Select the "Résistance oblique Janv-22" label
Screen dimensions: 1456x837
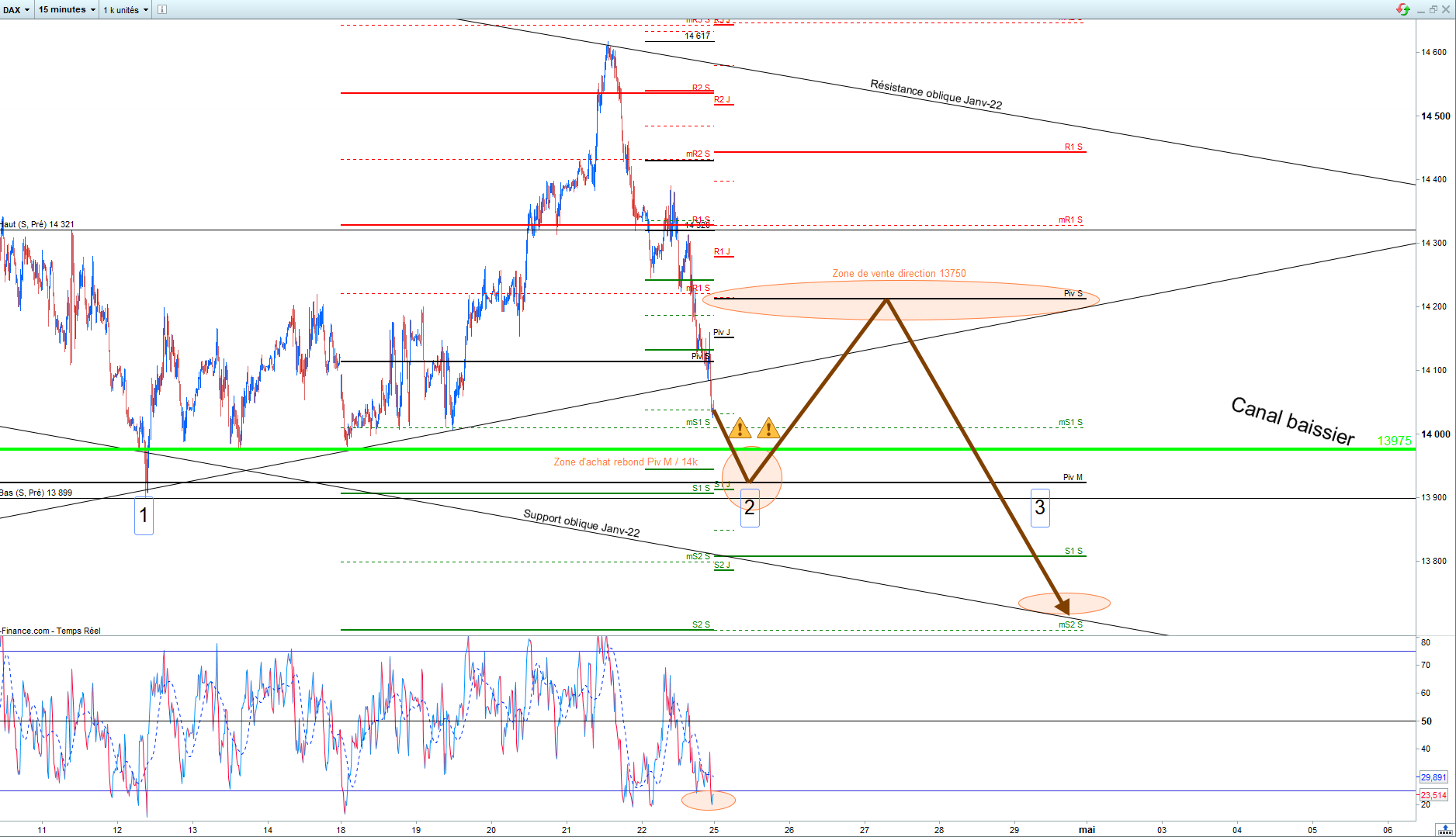[x=936, y=95]
